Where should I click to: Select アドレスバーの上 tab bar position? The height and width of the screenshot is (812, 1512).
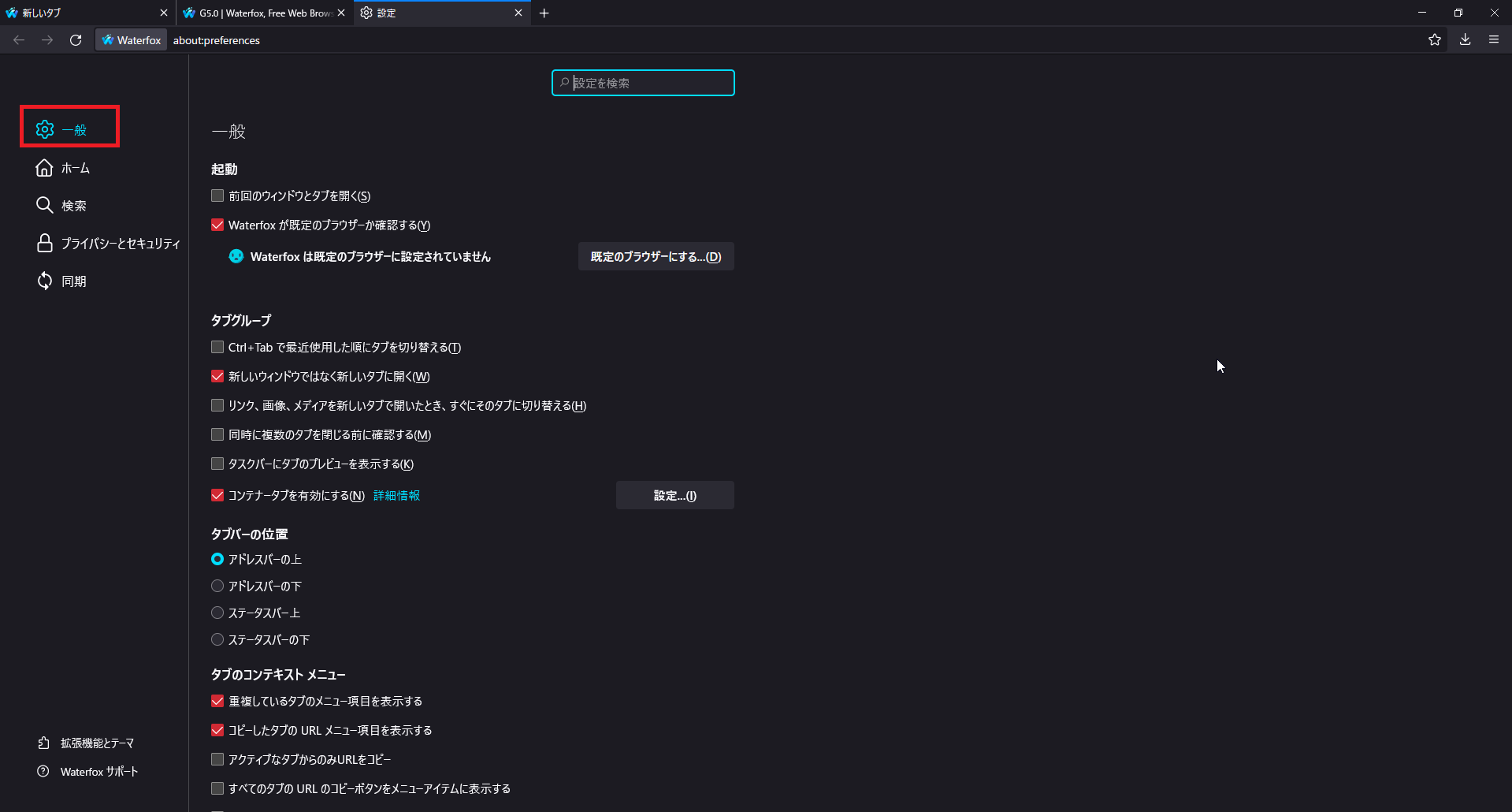click(217, 559)
